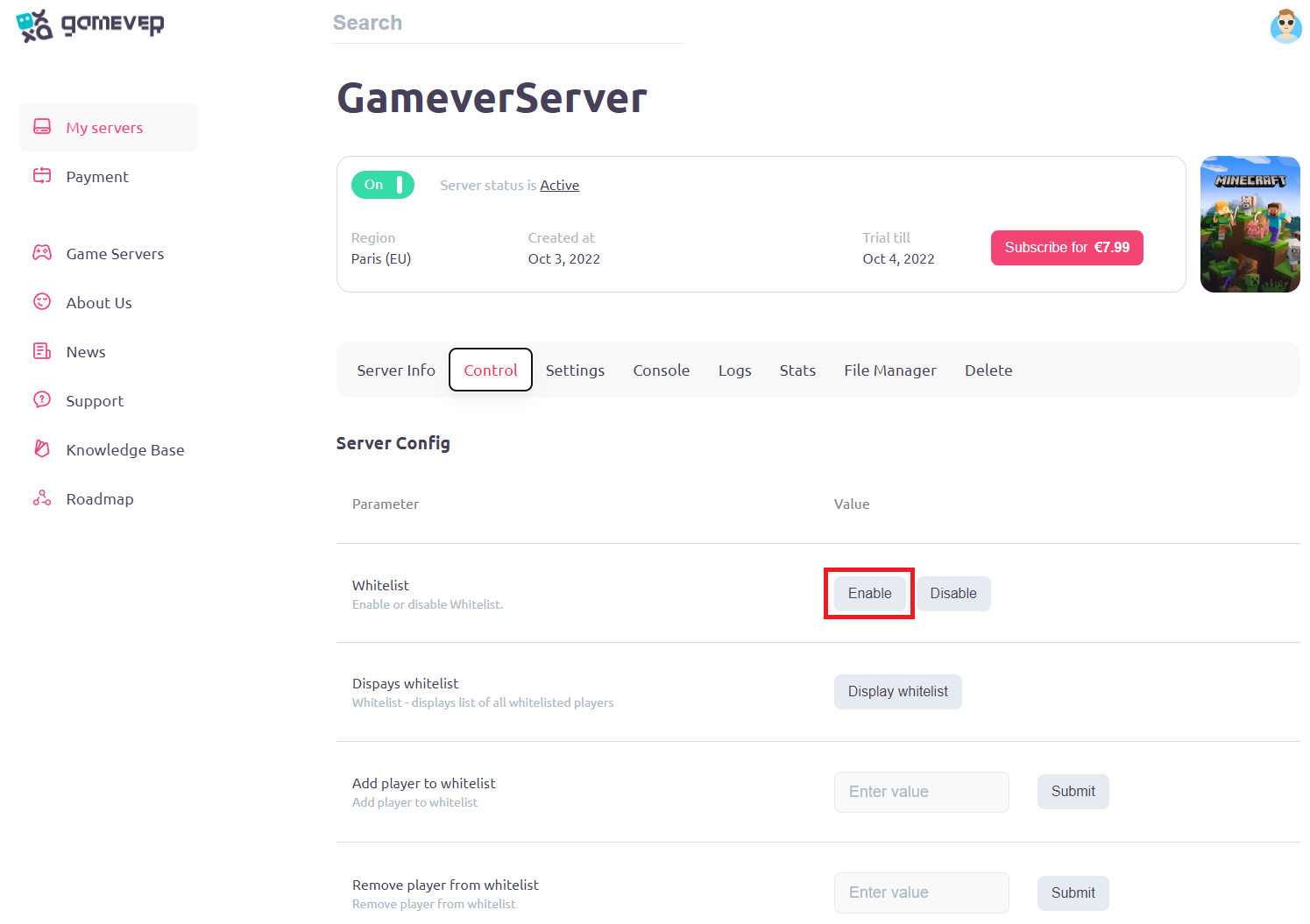Turn off the server status toggle
Screen dimensions: 1310x924
[x=383, y=185]
